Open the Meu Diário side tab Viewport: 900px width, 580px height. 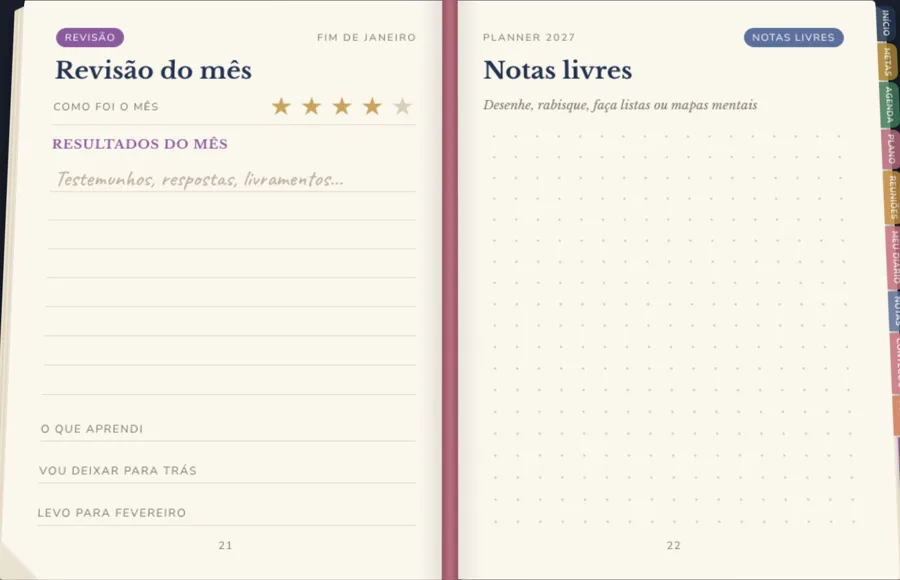894,257
